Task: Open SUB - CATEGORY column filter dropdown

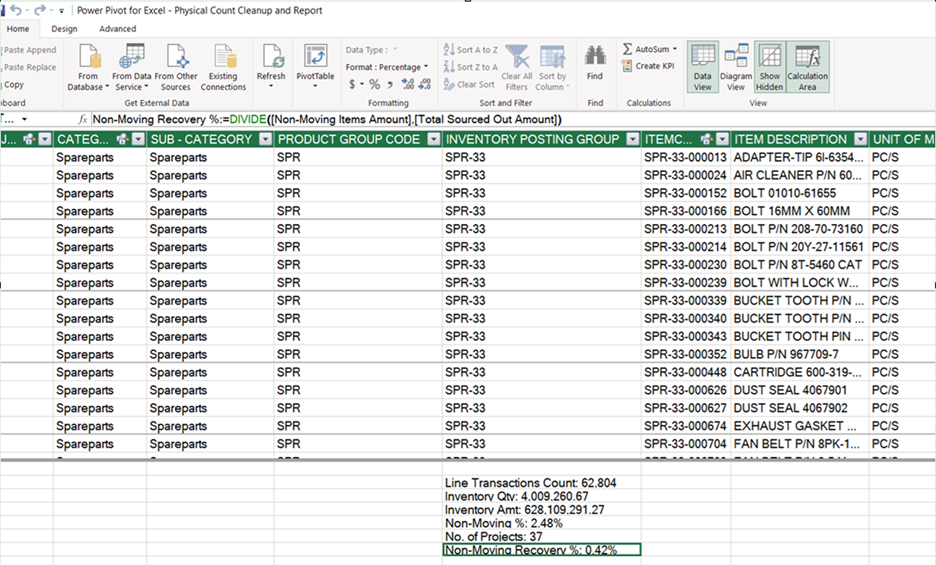Action: [x=266, y=139]
